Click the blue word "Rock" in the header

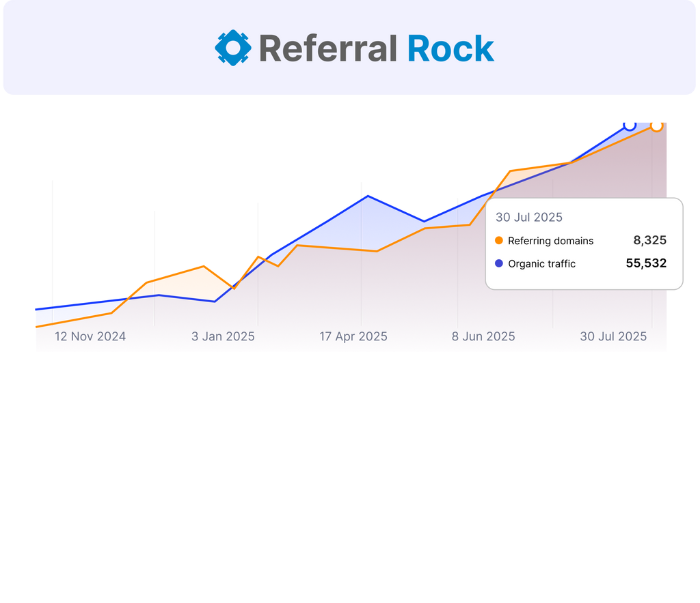pos(451,48)
